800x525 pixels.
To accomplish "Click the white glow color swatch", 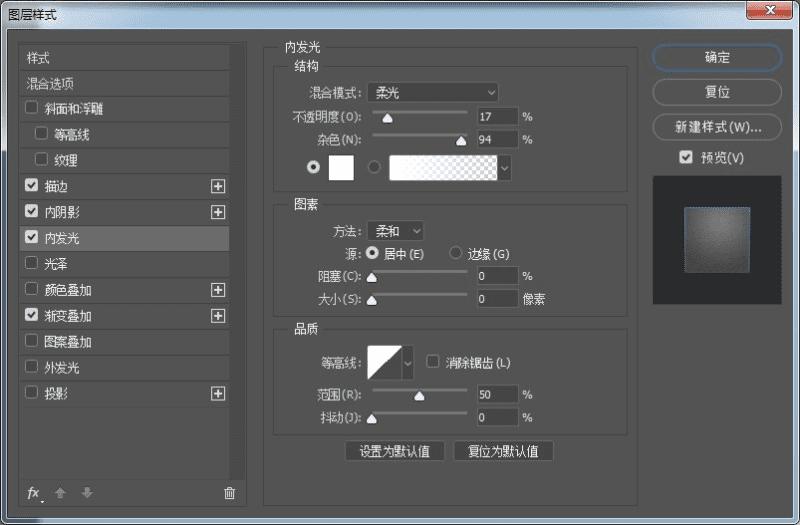I will click(x=341, y=167).
